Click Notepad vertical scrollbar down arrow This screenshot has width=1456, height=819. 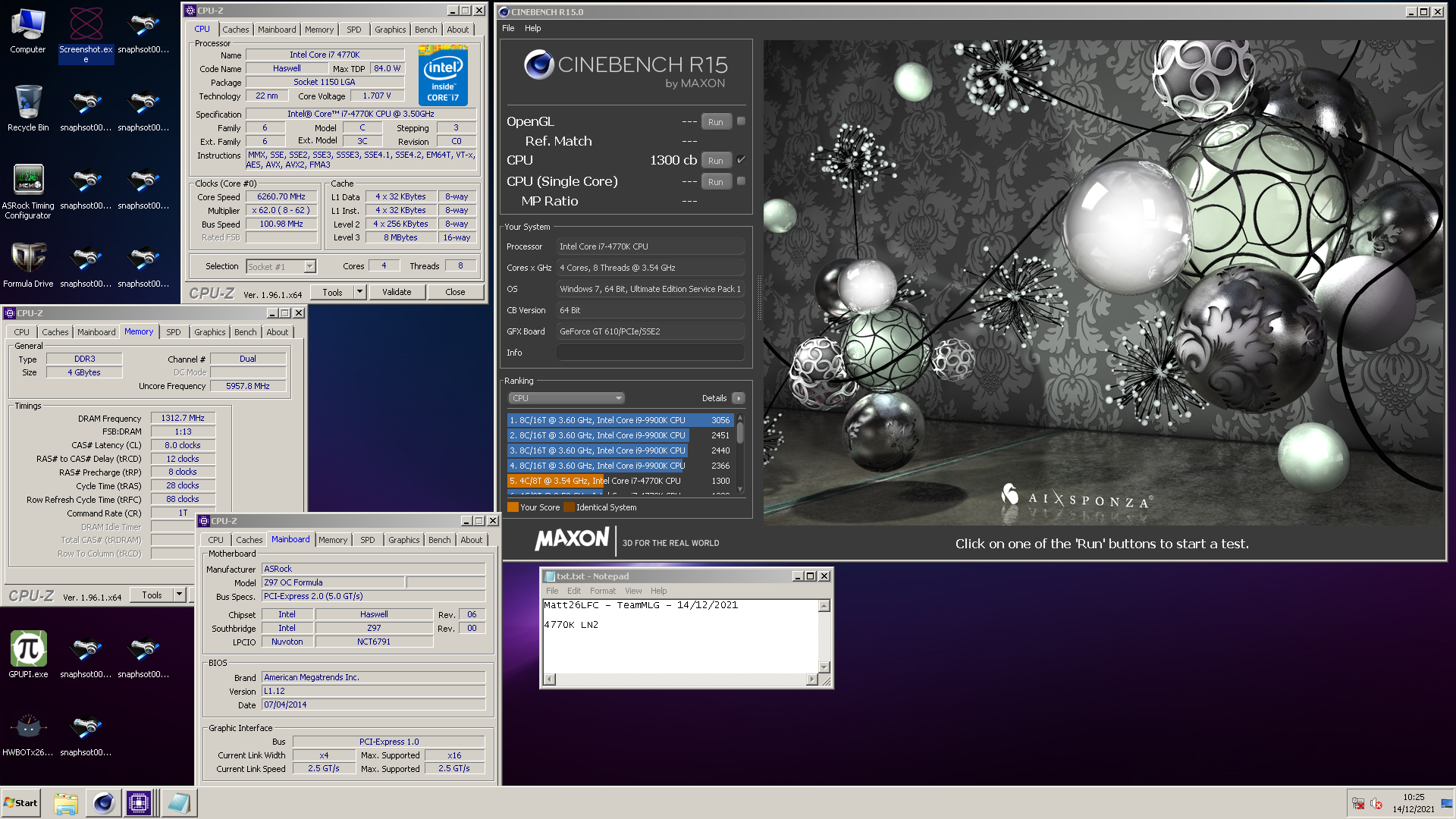824,667
